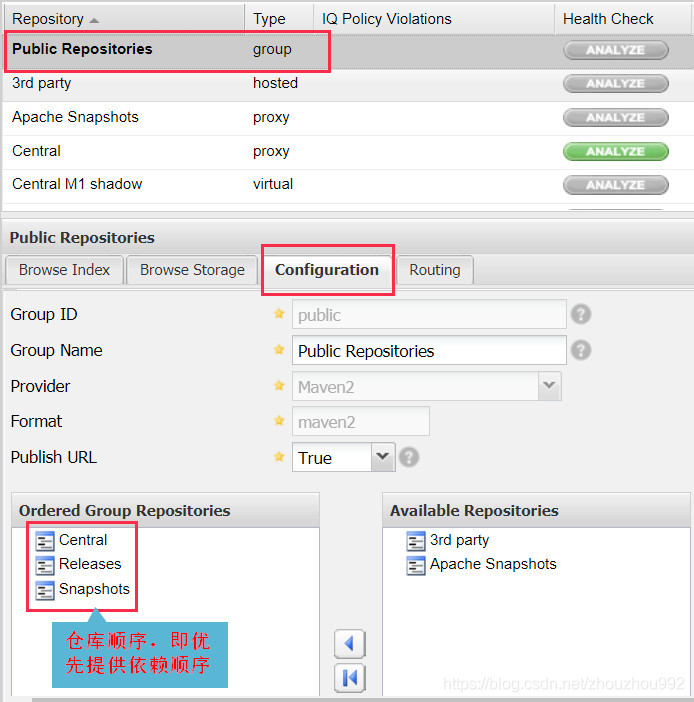The height and width of the screenshot is (702, 694).
Task: Click ANALYZE button for Apache Snapshots
Action: 616,117
